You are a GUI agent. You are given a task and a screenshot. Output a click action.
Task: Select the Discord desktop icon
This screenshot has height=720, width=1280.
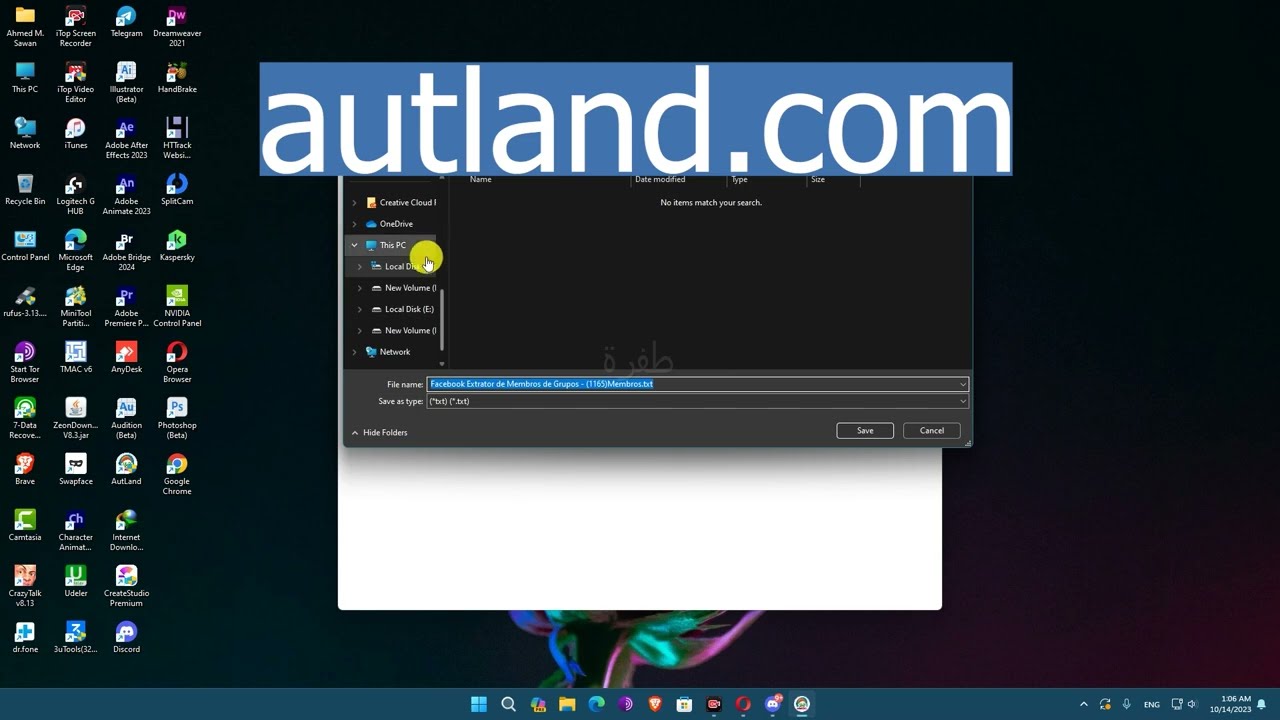126,638
